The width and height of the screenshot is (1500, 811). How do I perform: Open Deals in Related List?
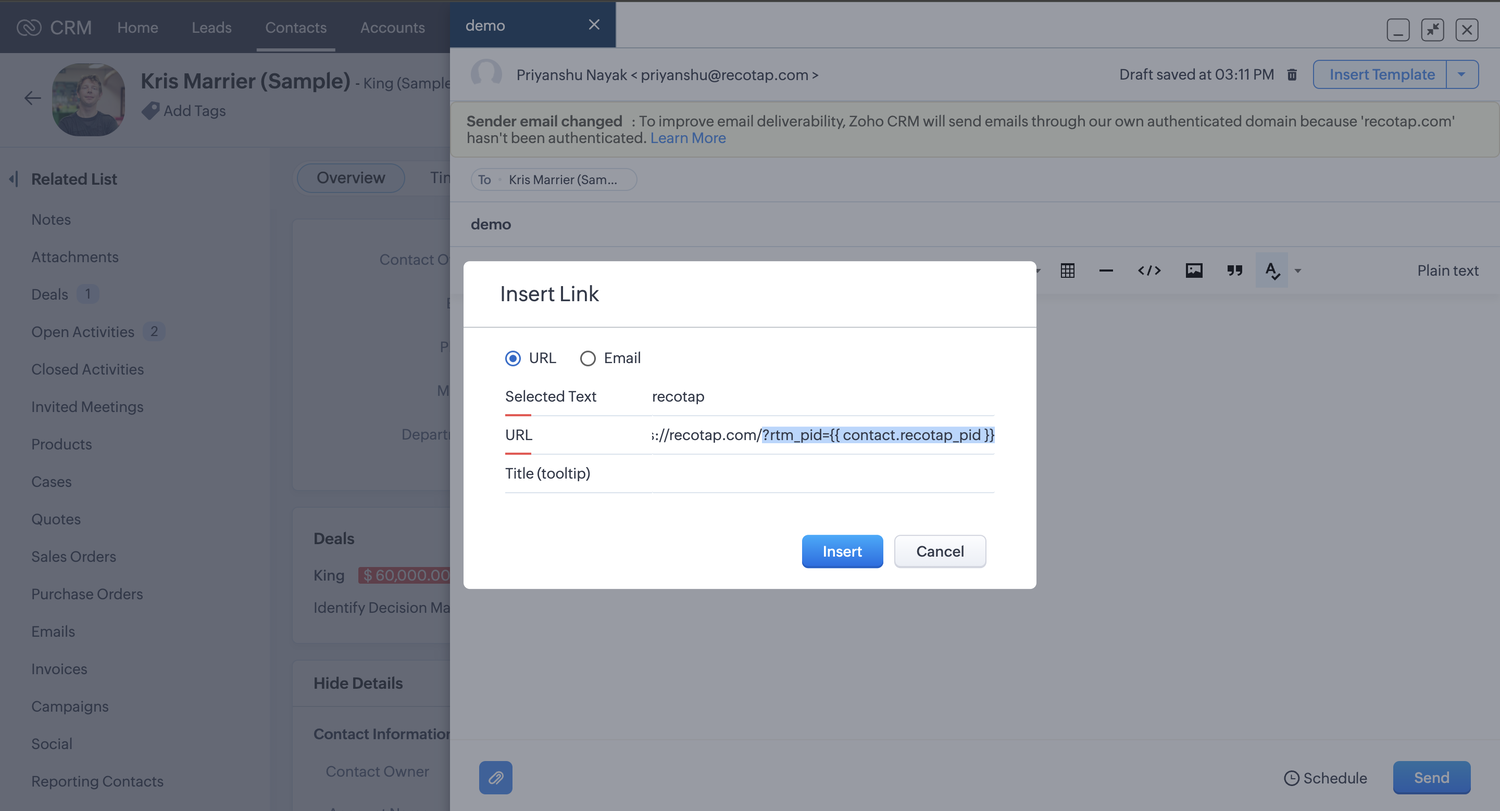click(50, 294)
